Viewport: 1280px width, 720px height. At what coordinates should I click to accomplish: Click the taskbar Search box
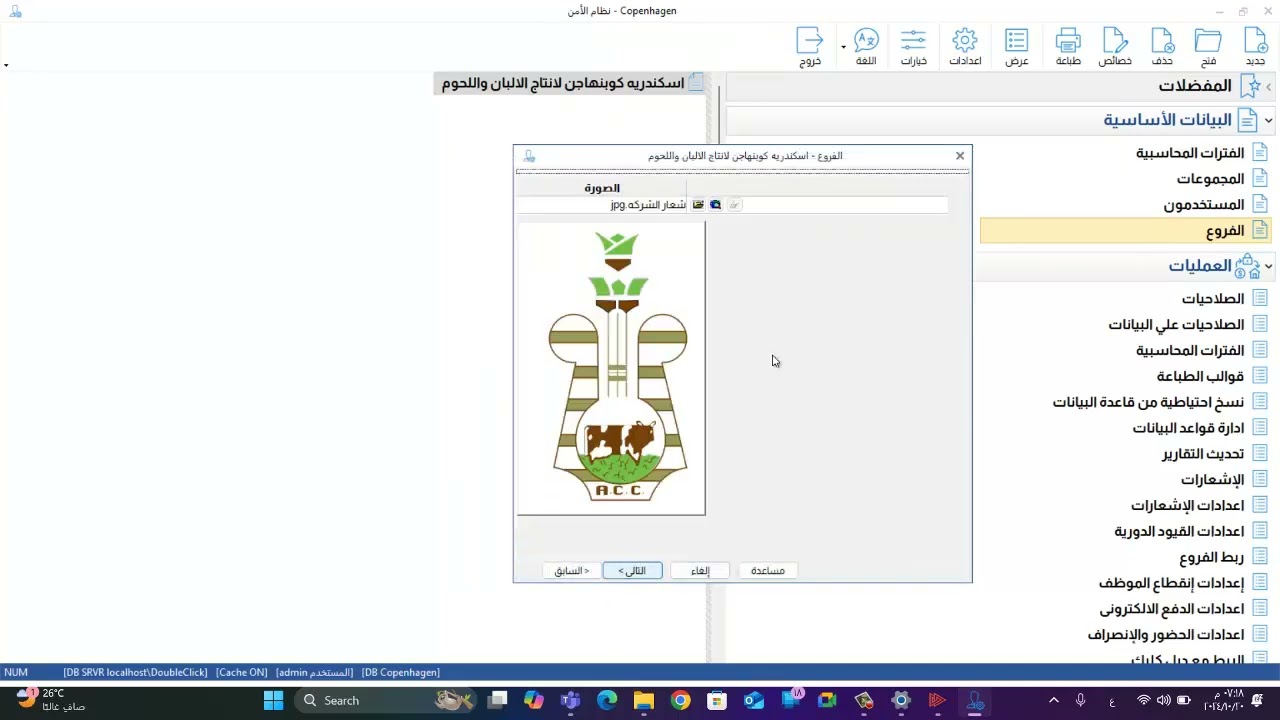(x=385, y=701)
